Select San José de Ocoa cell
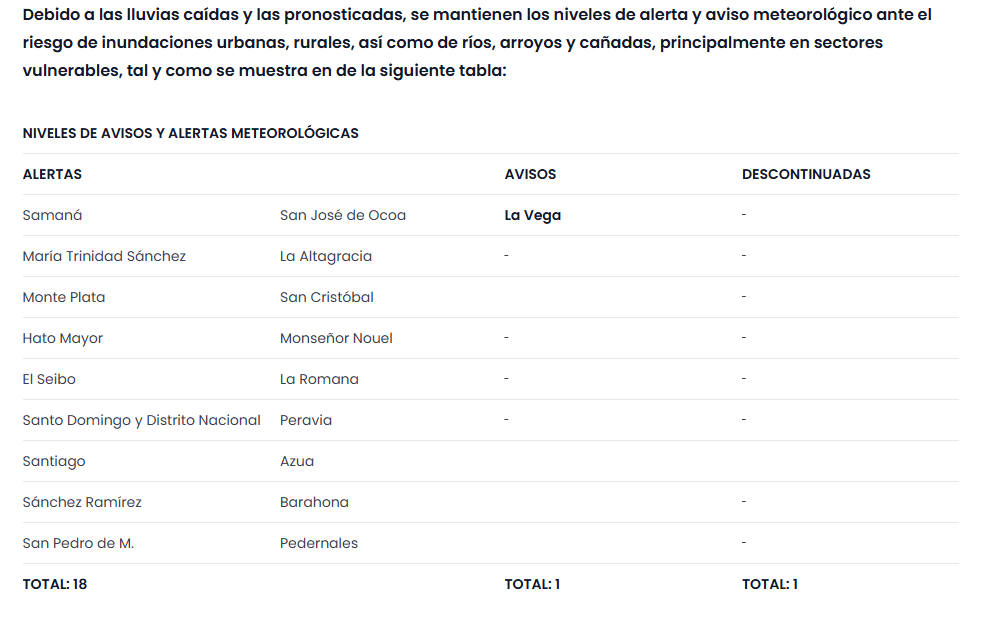Screen dimensions: 982x617 [342, 215]
